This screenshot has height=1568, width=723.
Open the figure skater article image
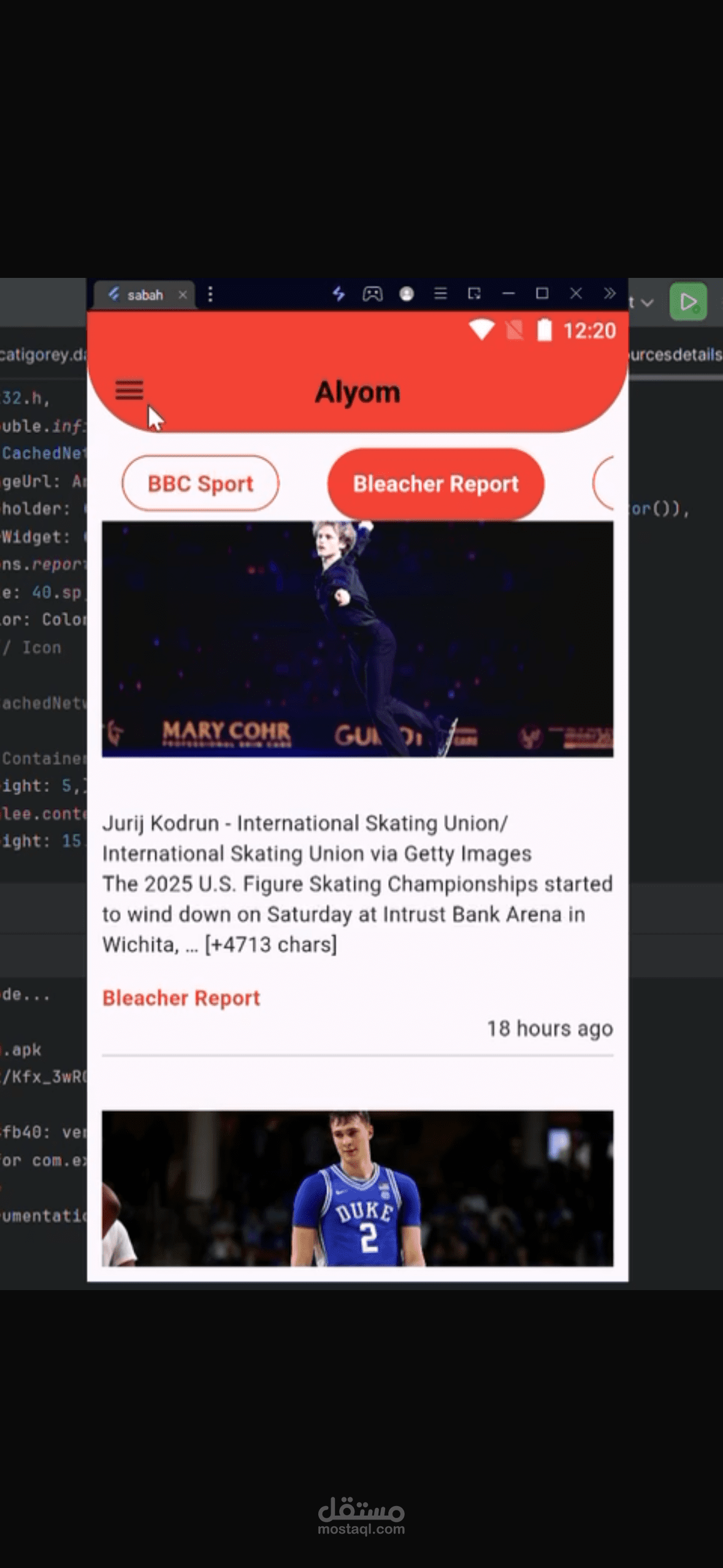[358, 639]
